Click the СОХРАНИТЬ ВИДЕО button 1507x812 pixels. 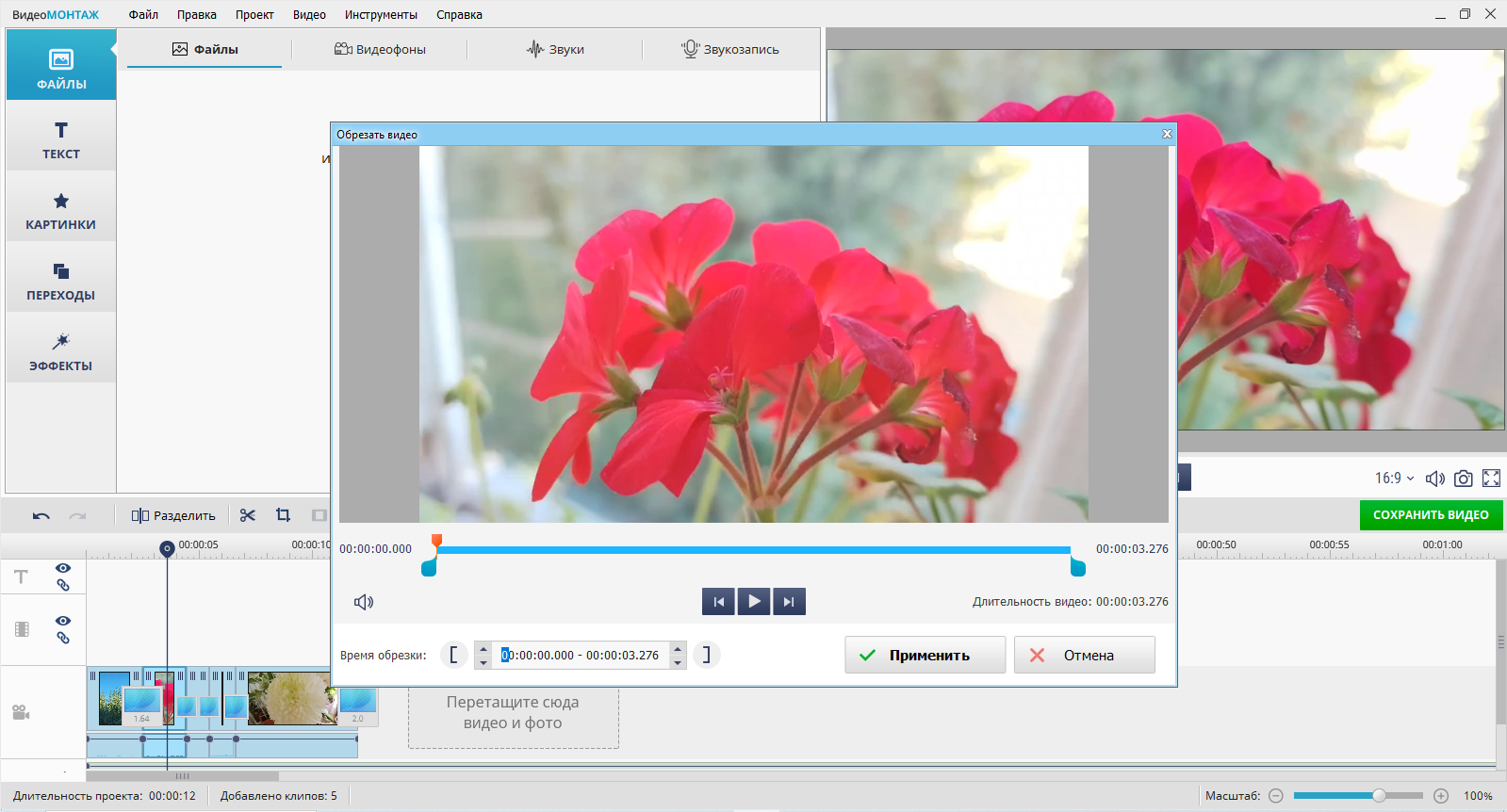coord(1431,515)
